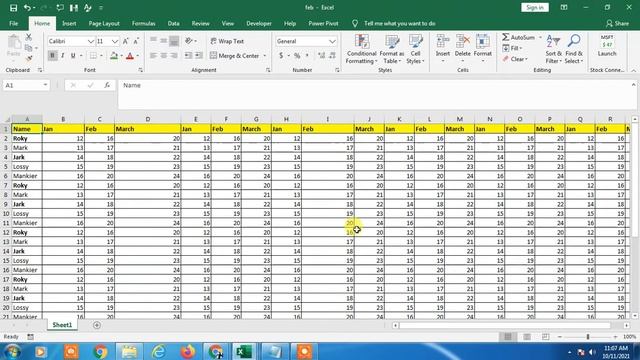Apply Accounting dollar format
The height and width of the screenshot is (360, 640).
click(x=281, y=56)
